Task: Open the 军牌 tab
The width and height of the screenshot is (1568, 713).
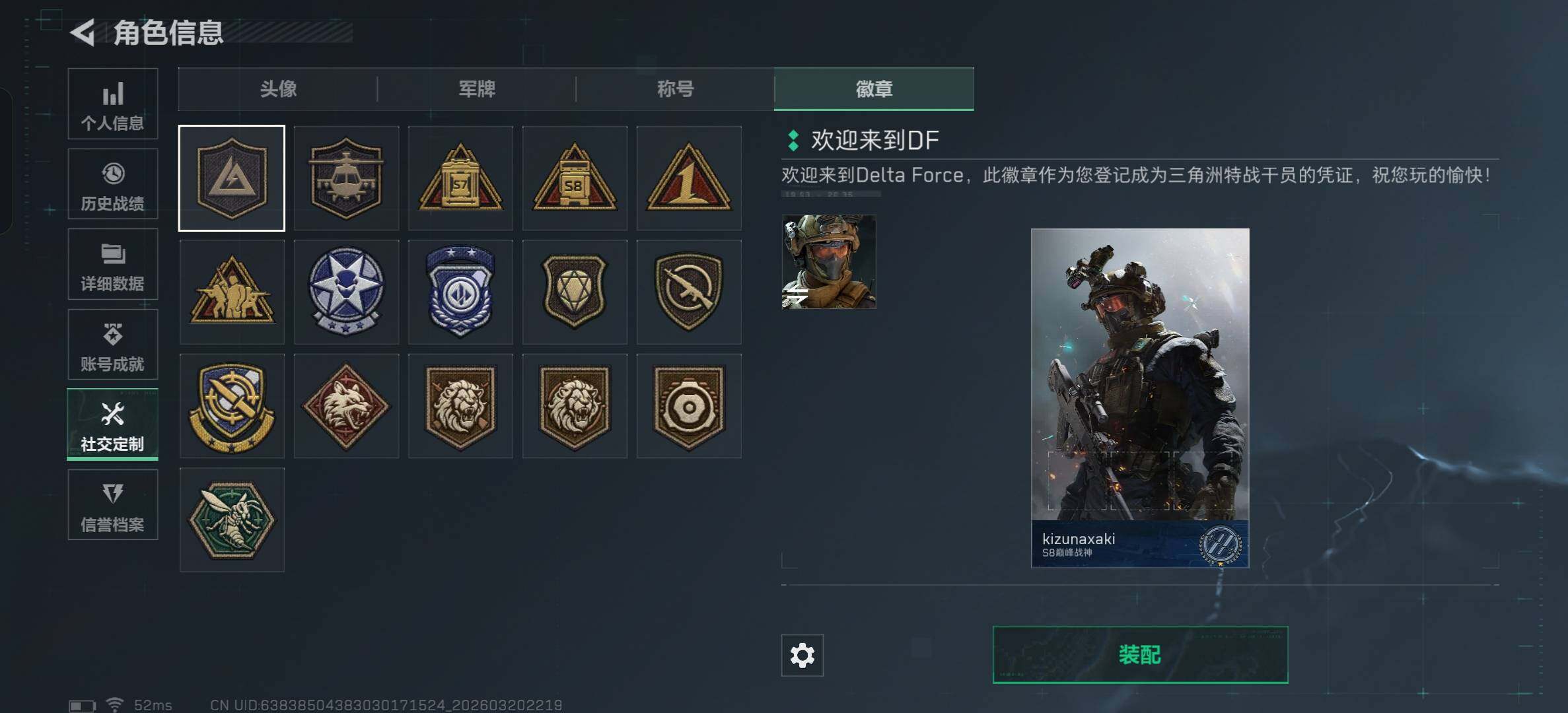Action: click(477, 89)
